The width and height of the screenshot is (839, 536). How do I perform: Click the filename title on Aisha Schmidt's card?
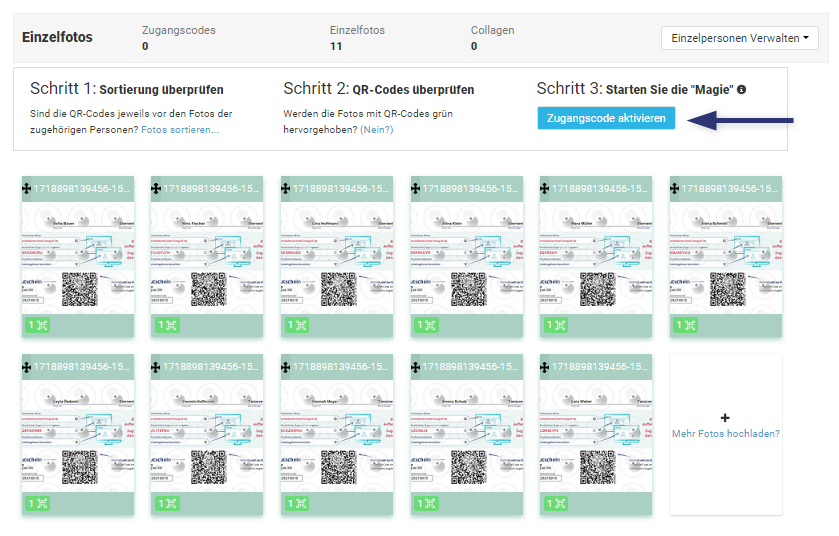point(729,189)
